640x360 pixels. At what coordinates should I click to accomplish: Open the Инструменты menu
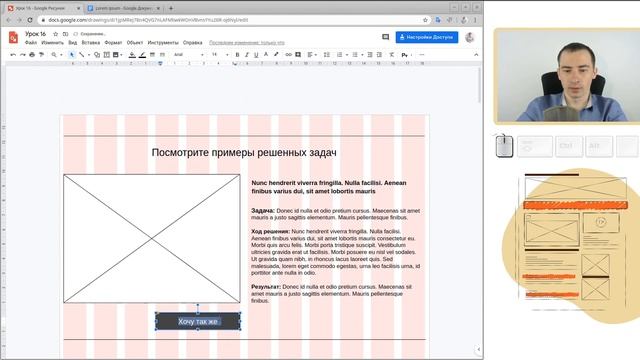tap(163, 42)
